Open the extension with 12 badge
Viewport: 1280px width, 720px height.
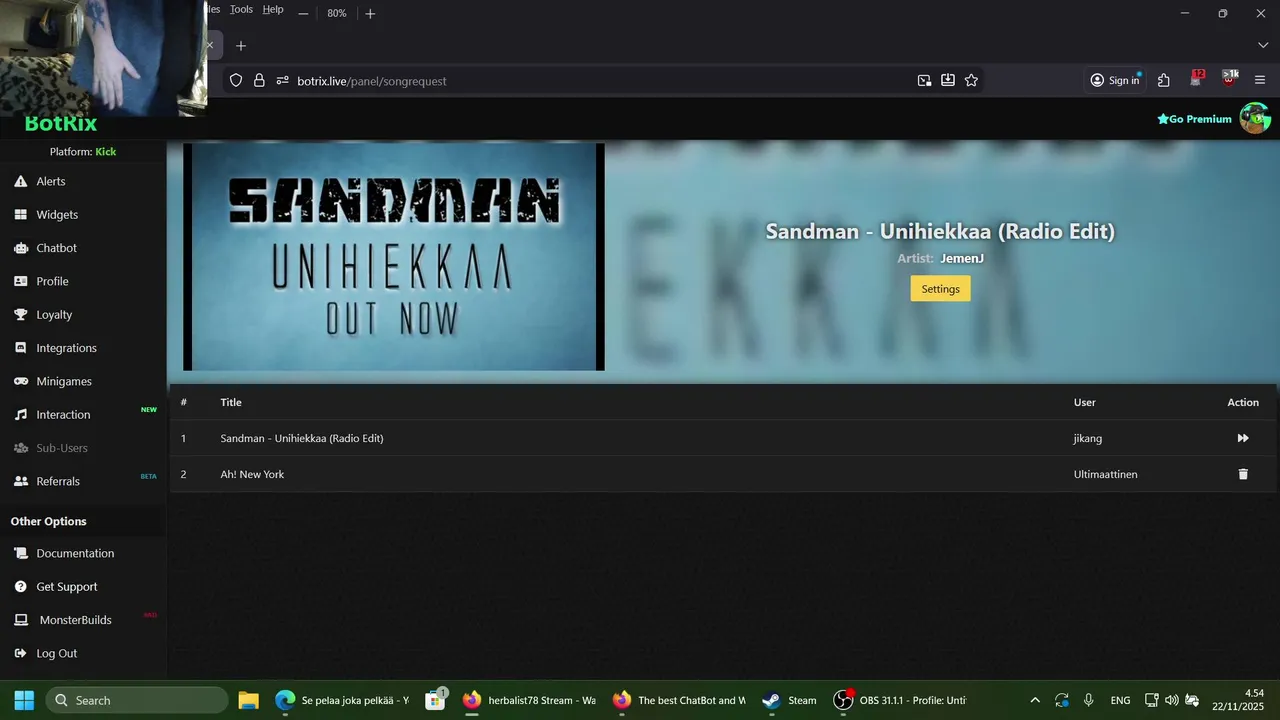click(x=1197, y=80)
